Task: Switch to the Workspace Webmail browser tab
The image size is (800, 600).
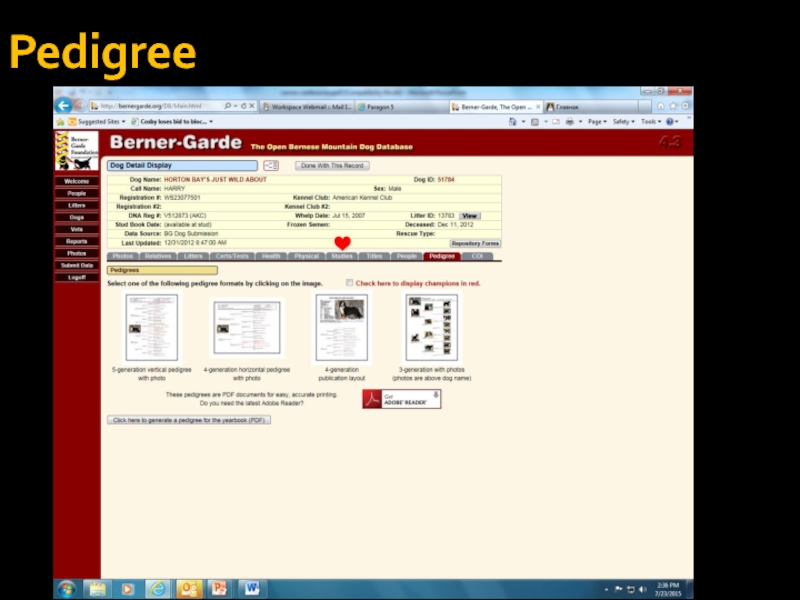Action: pos(307,107)
